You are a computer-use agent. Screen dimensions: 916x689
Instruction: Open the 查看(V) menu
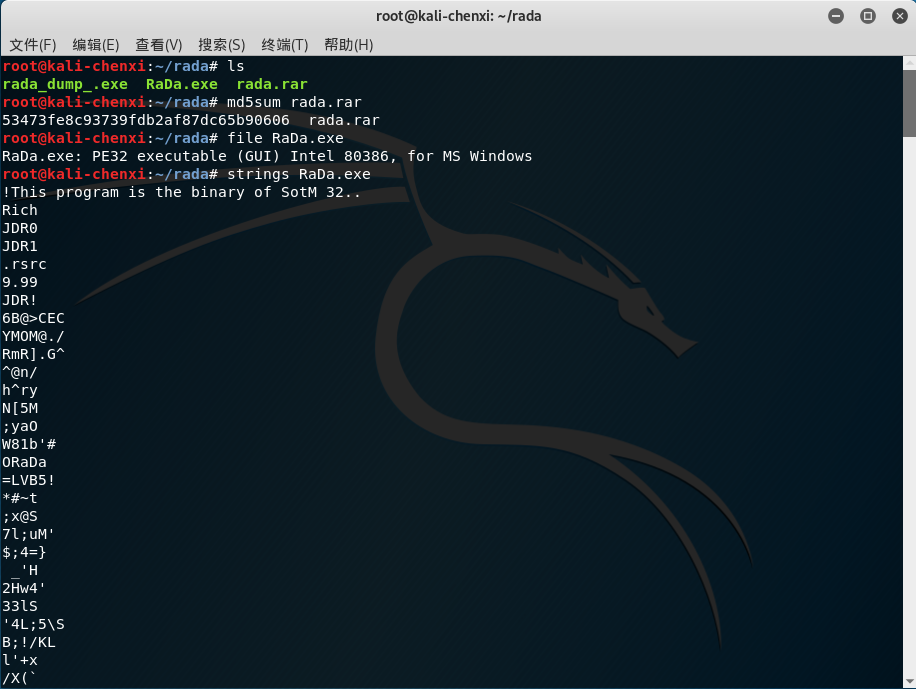(x=159, y=45)
